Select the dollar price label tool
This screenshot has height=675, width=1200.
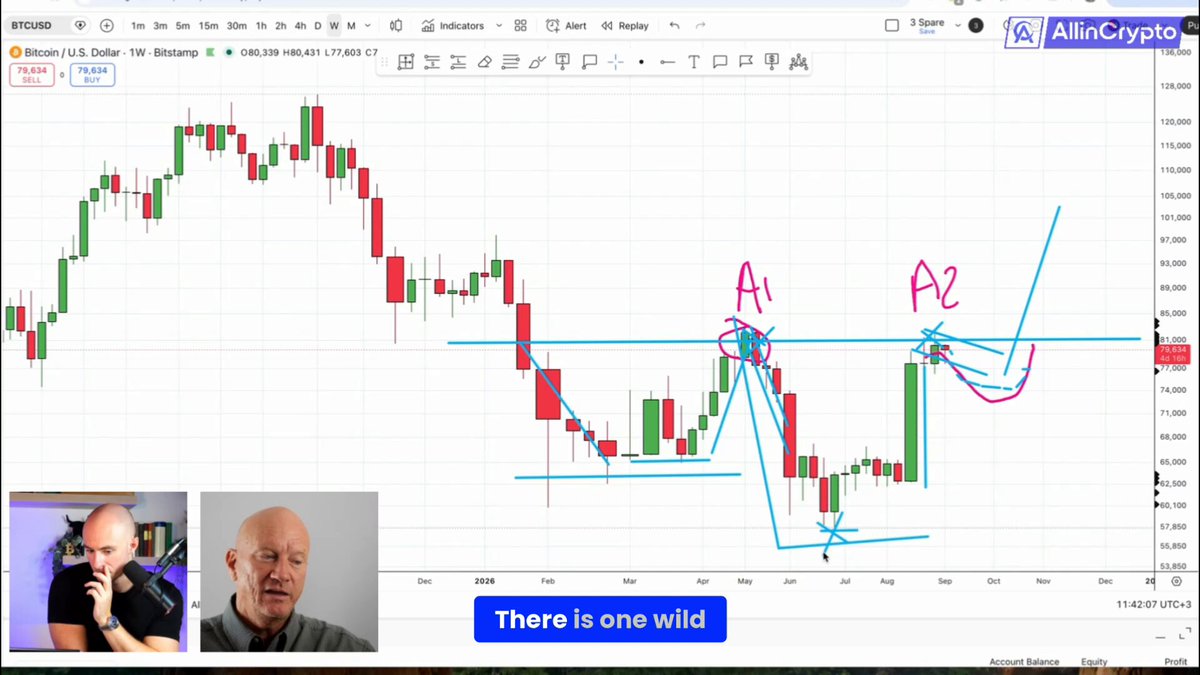pos(772,62)
